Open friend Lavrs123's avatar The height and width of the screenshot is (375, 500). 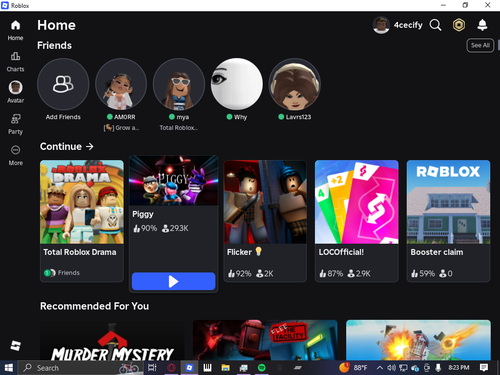[x=295, y=84]
